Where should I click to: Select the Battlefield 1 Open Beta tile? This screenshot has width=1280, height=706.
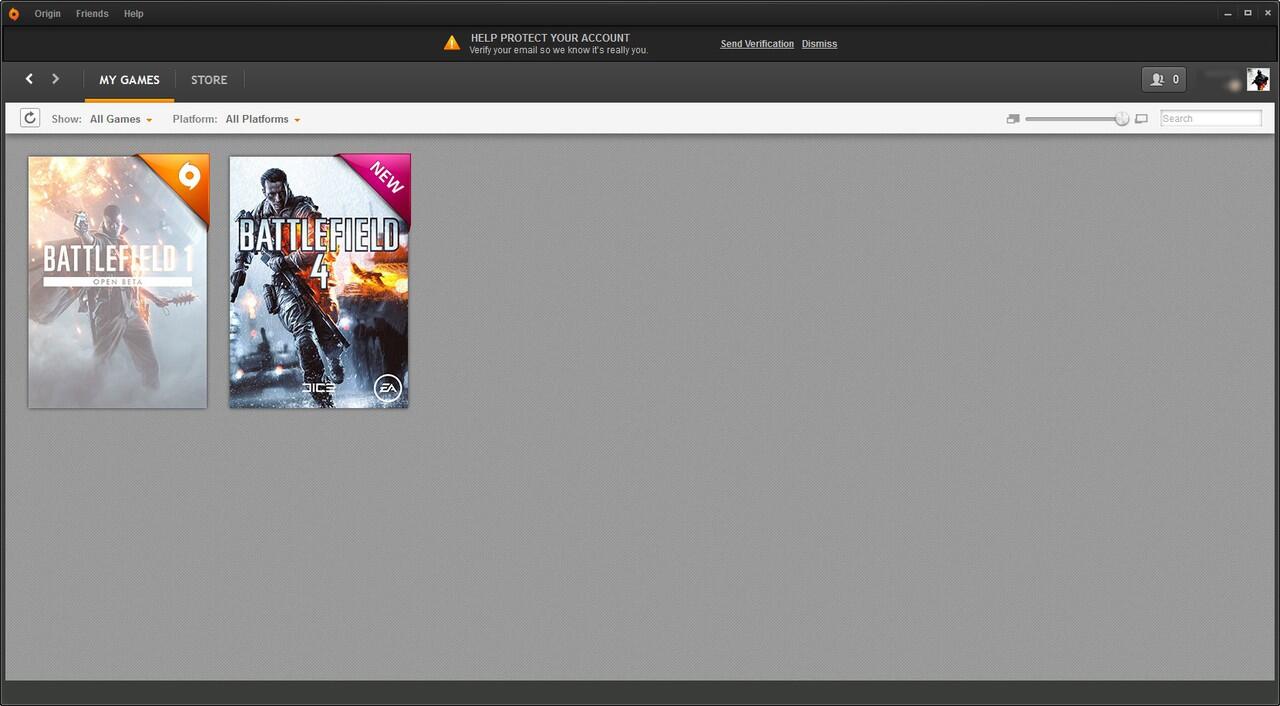pos(118,281)
